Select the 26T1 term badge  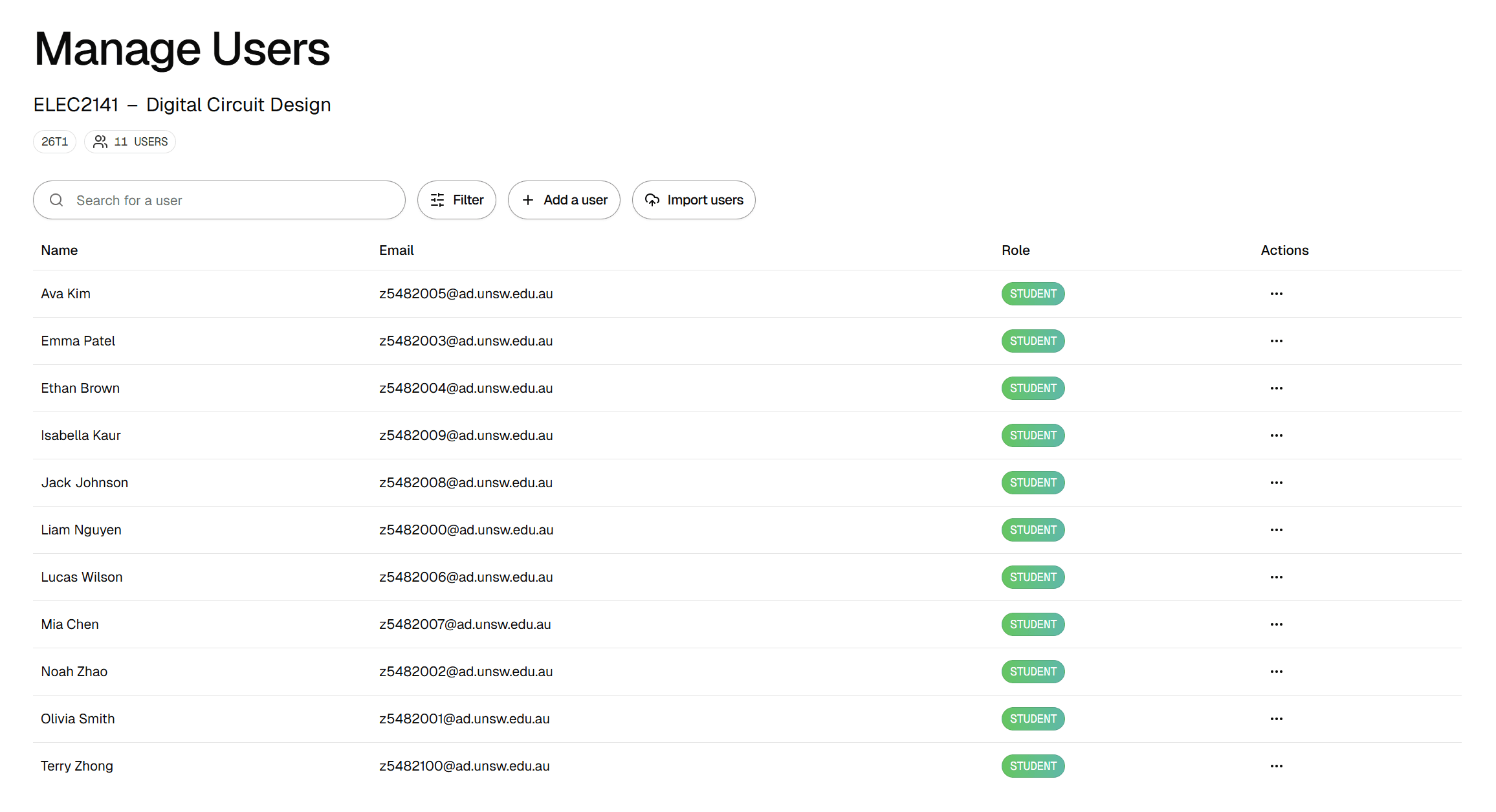point(54,141)
